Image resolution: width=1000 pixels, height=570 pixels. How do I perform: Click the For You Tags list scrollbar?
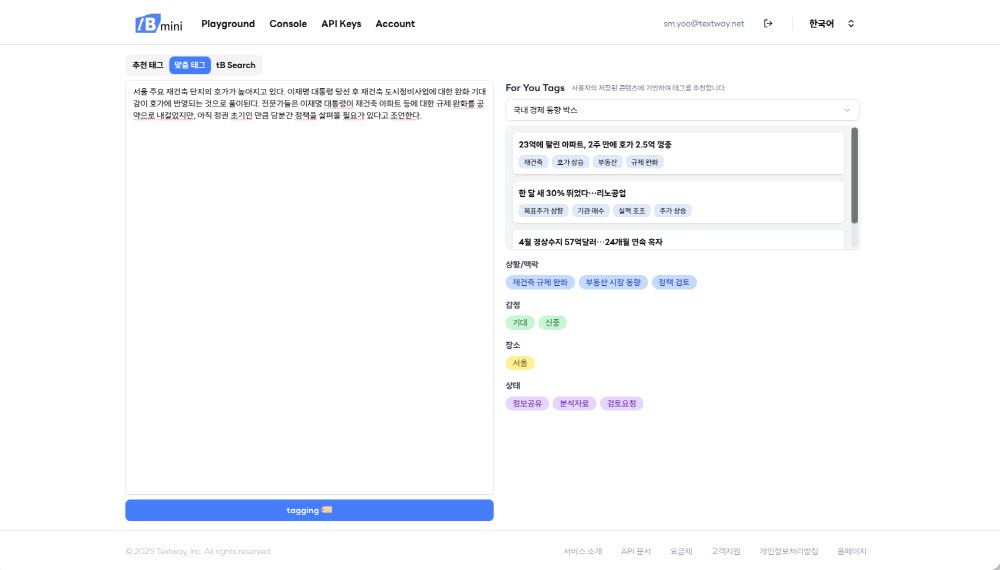pyautogui.click(x=854, y=176)
